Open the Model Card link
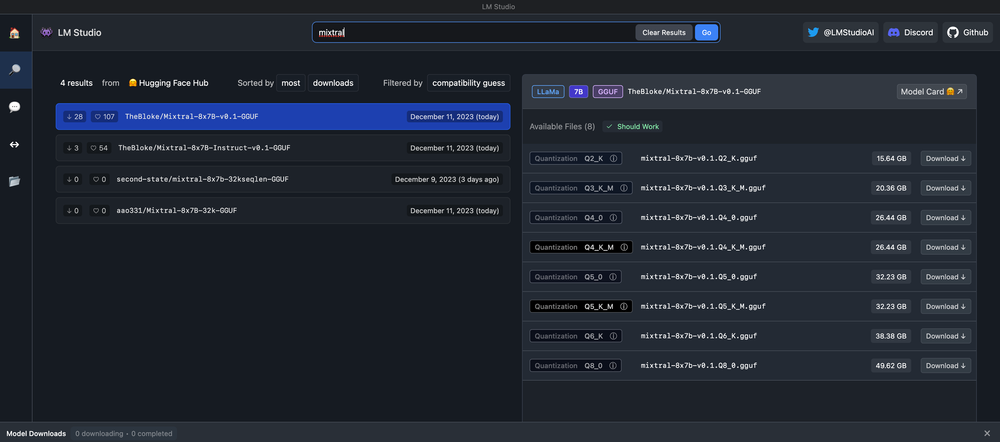Image resolution: width=1000 pixels, height=442 pixels. pyautogui.click(x=931, y=91)
